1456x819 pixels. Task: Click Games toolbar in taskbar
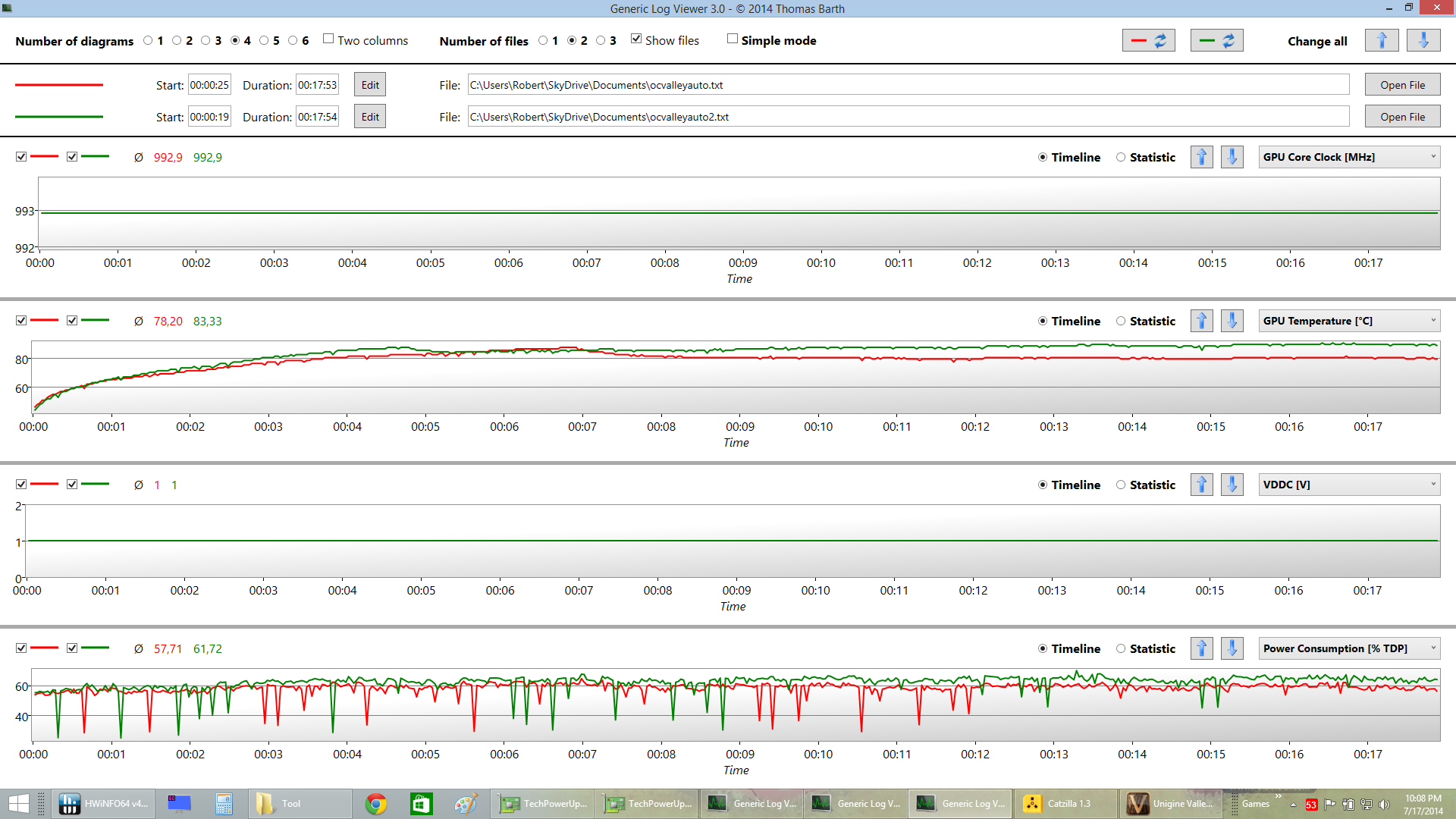click(x=1256, y=804)
